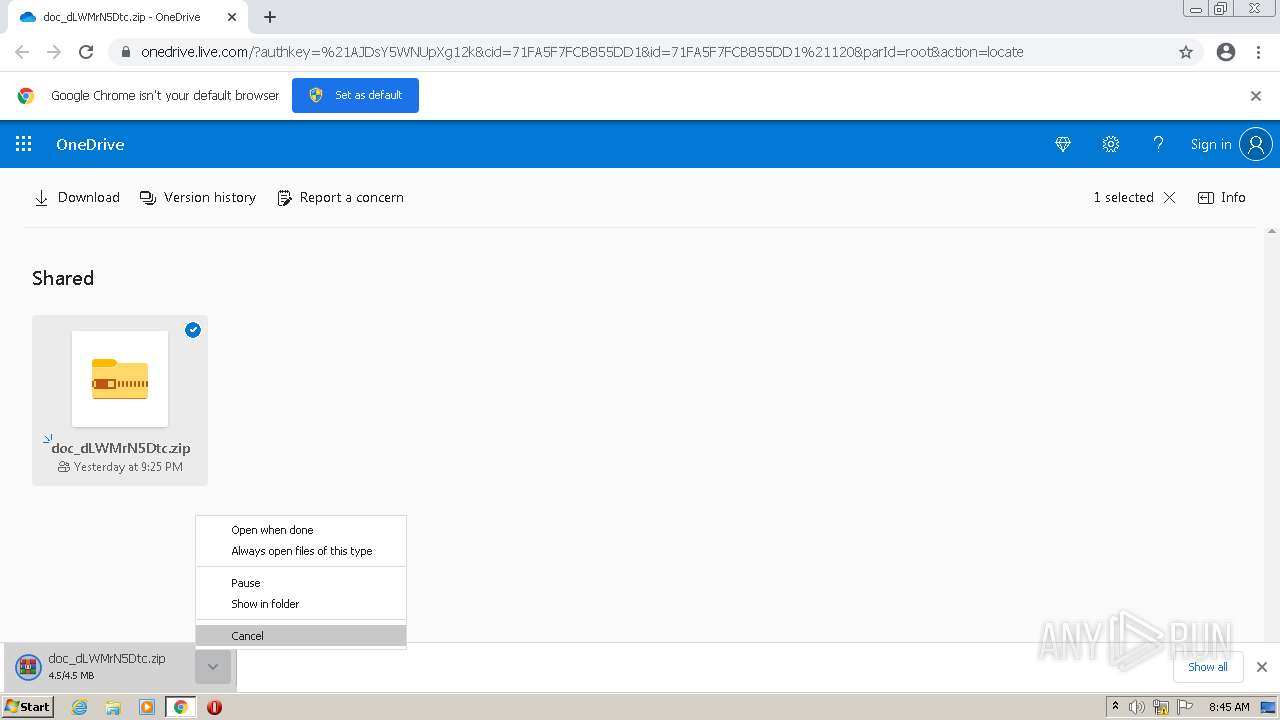Close the OneDrive tab

point(232,17)
